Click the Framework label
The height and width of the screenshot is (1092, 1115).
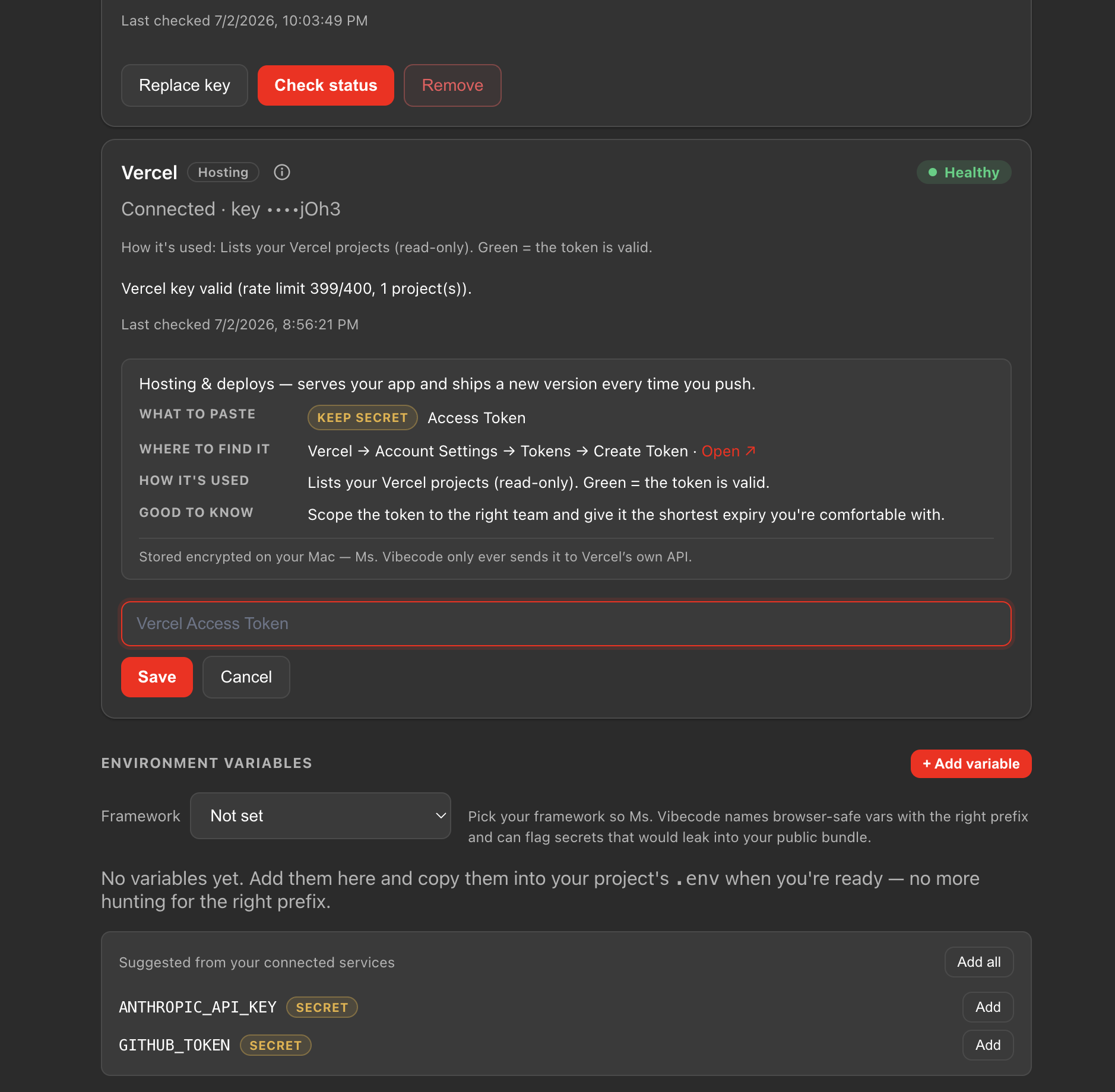tap(141, 816)
